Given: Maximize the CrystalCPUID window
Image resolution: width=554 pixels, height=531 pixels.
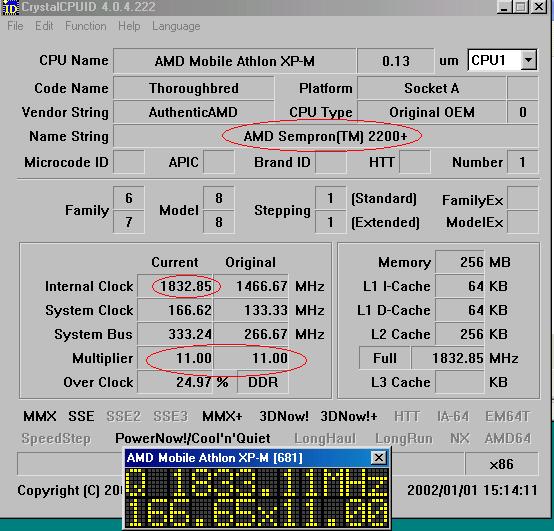Looking at the screenshot, I should pos(521,7).
